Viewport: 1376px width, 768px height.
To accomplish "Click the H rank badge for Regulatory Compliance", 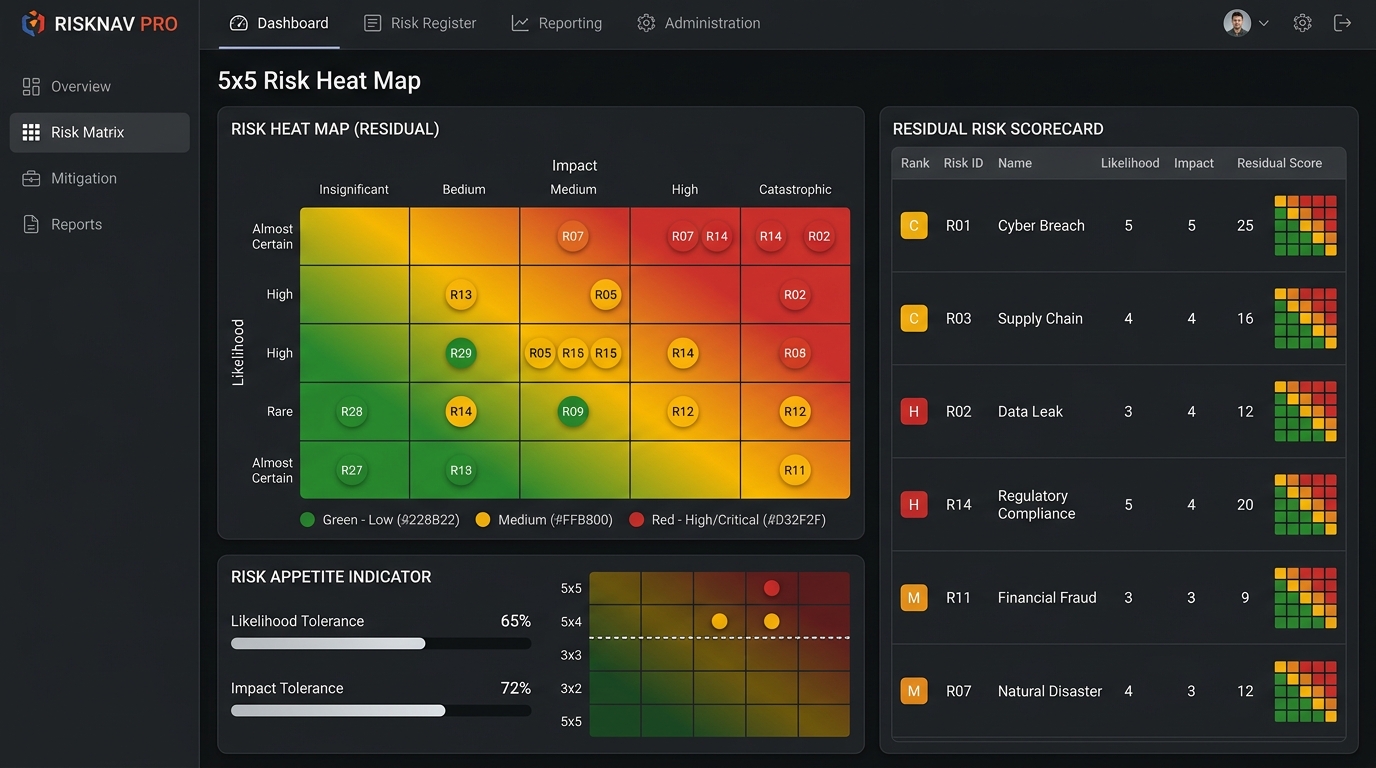I will (914, 505).
